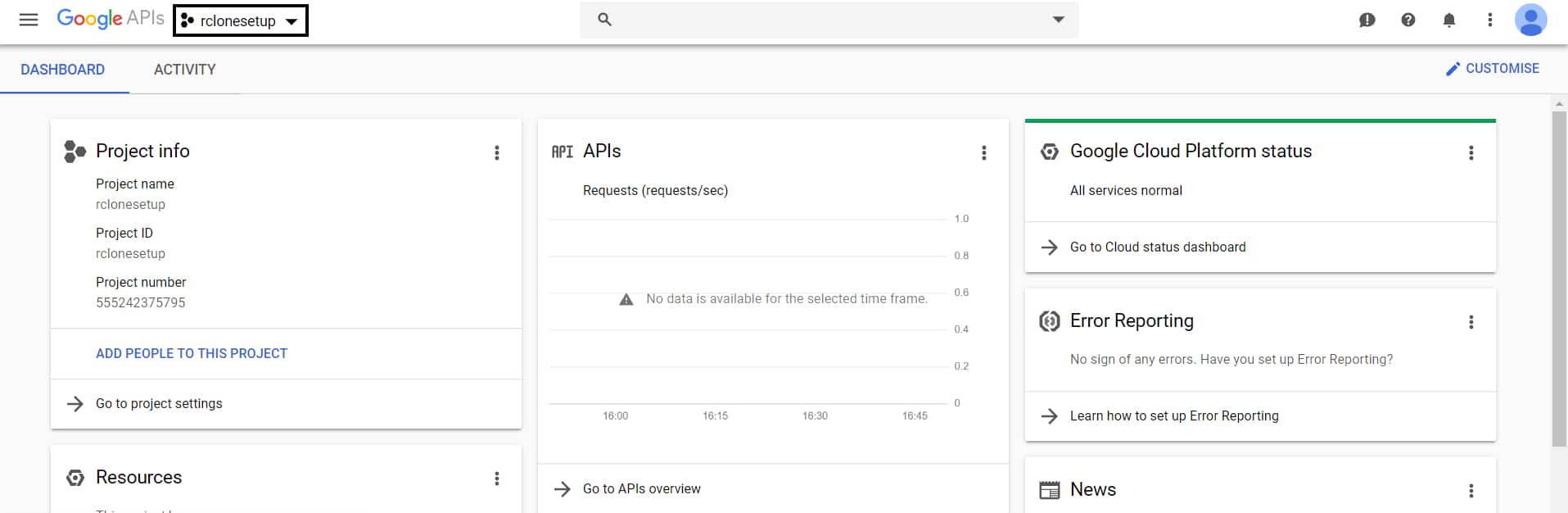1568x513 pixels.
Task: Click the scrollbar up arrow
Action: pyautogui.click(x=1559, y=103)
